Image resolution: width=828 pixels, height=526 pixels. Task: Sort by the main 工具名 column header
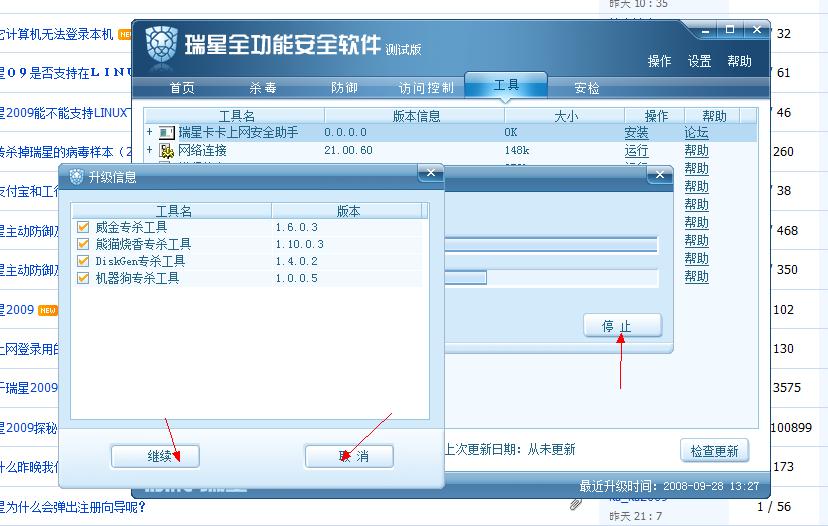[235, 116]
